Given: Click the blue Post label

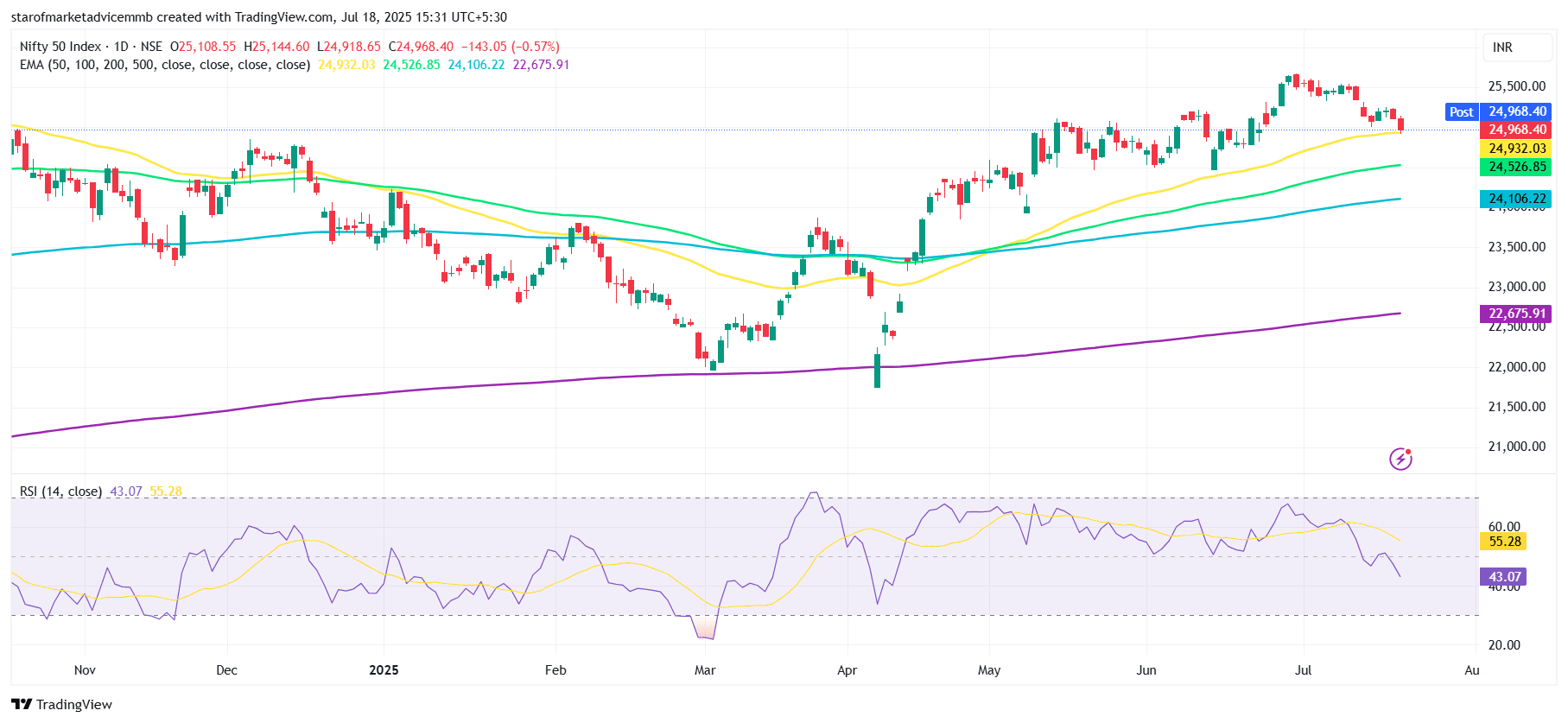Looking at the screenshot, I should coord(1461,111).
